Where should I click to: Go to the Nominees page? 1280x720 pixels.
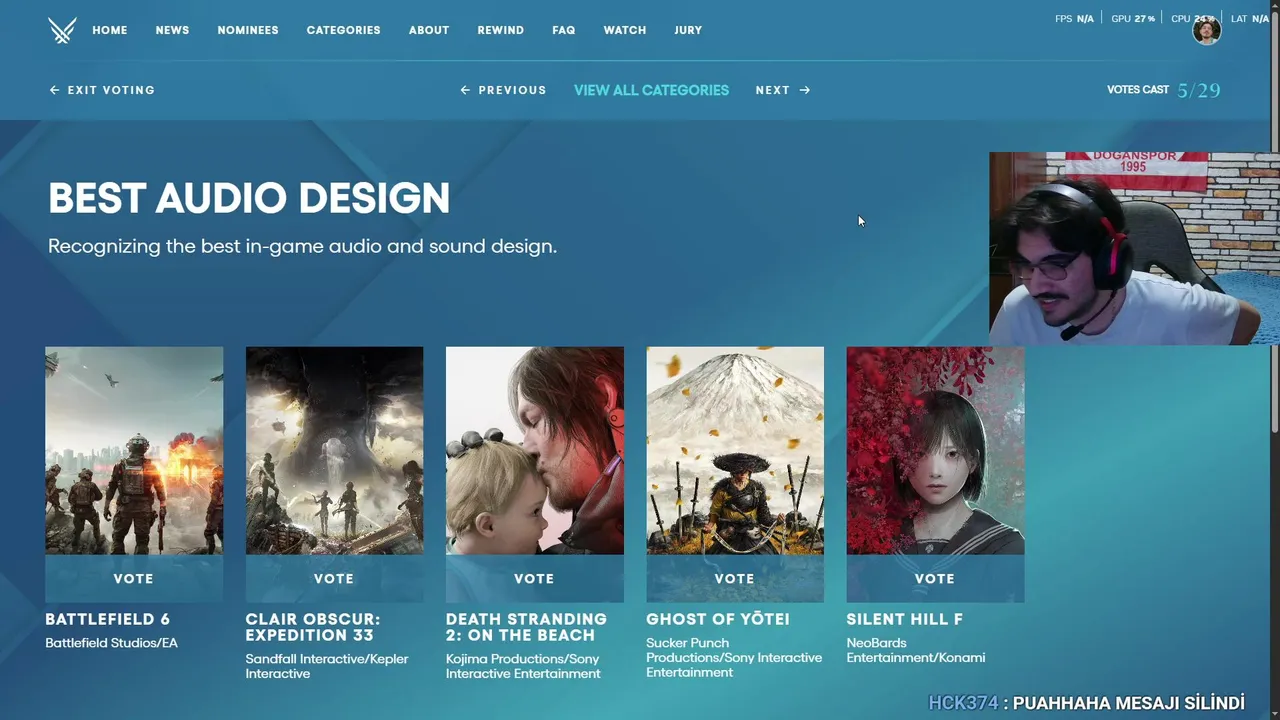click(x=248, y=30)
